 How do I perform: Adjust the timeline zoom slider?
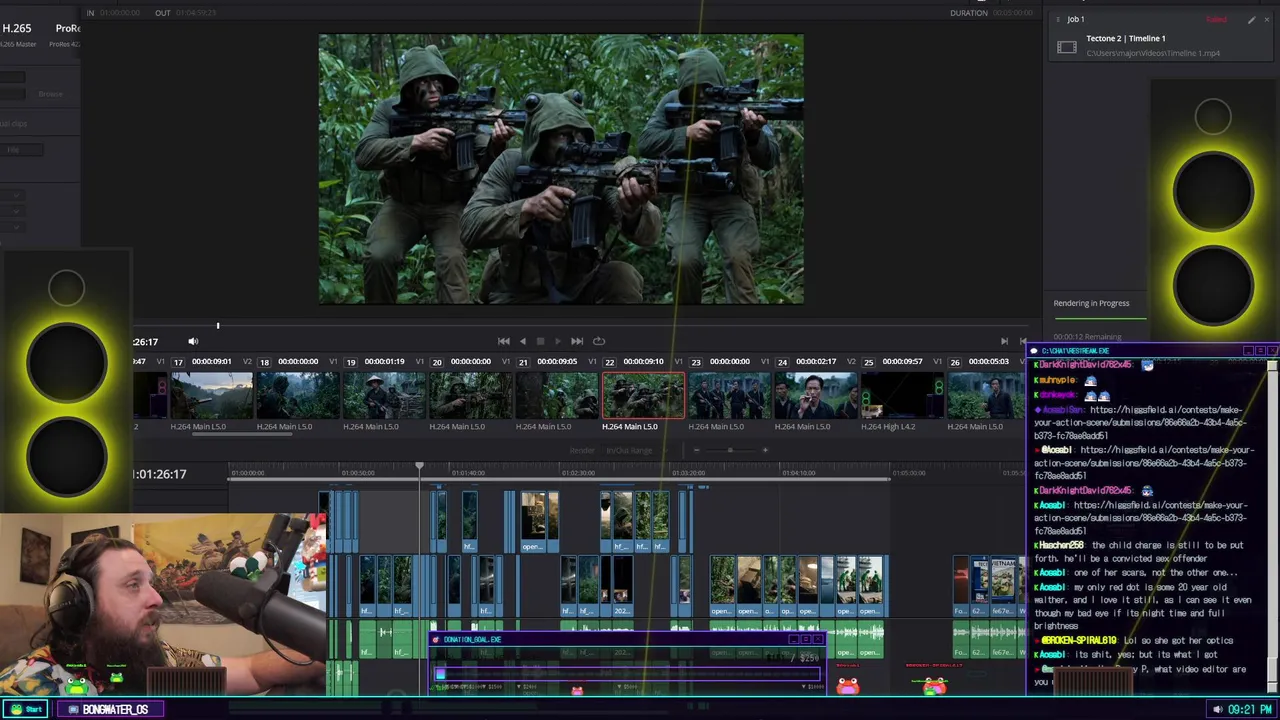(x=731, y=450)
